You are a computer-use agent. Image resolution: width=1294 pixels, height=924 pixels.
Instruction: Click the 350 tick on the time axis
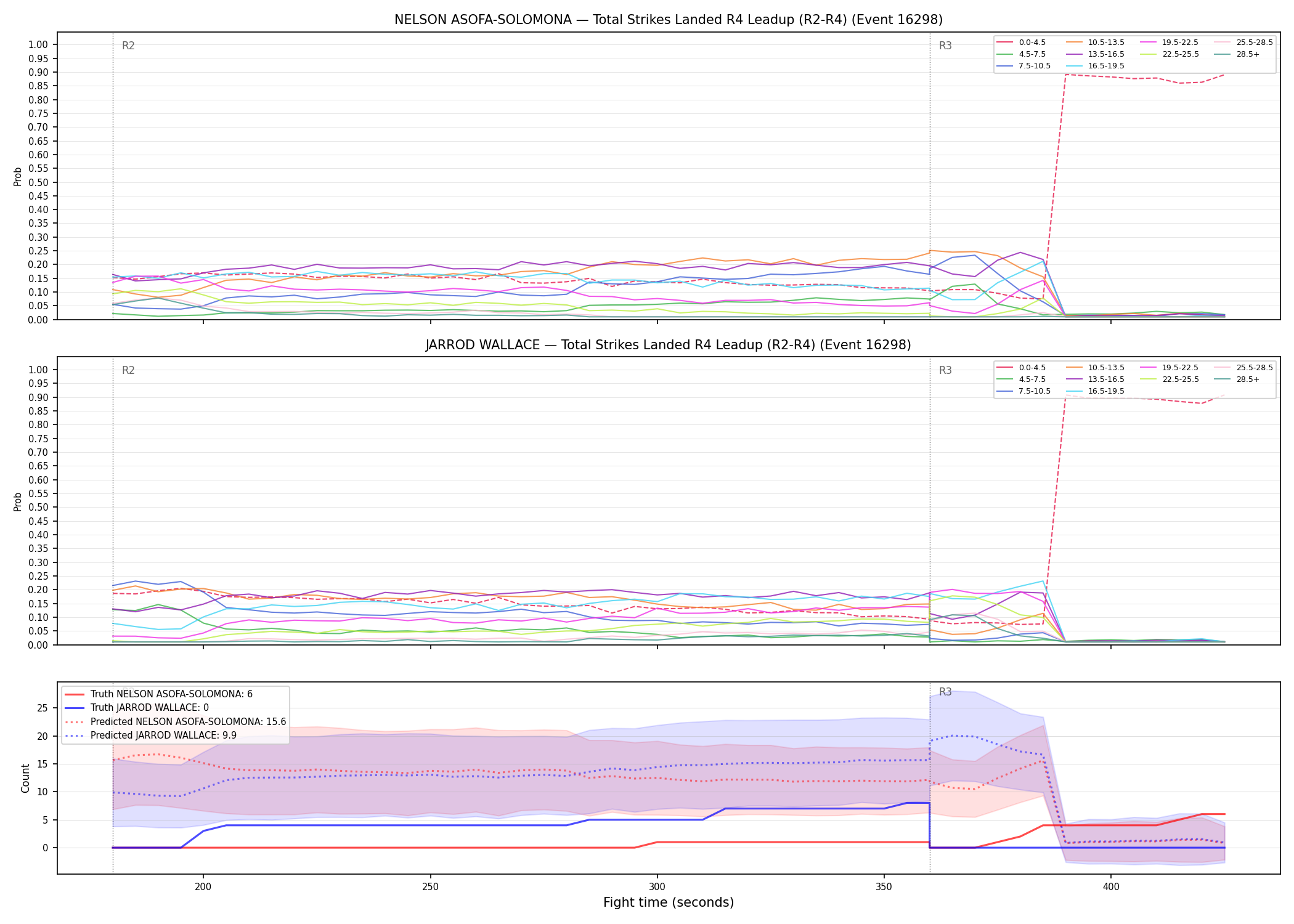click(884, 886)
